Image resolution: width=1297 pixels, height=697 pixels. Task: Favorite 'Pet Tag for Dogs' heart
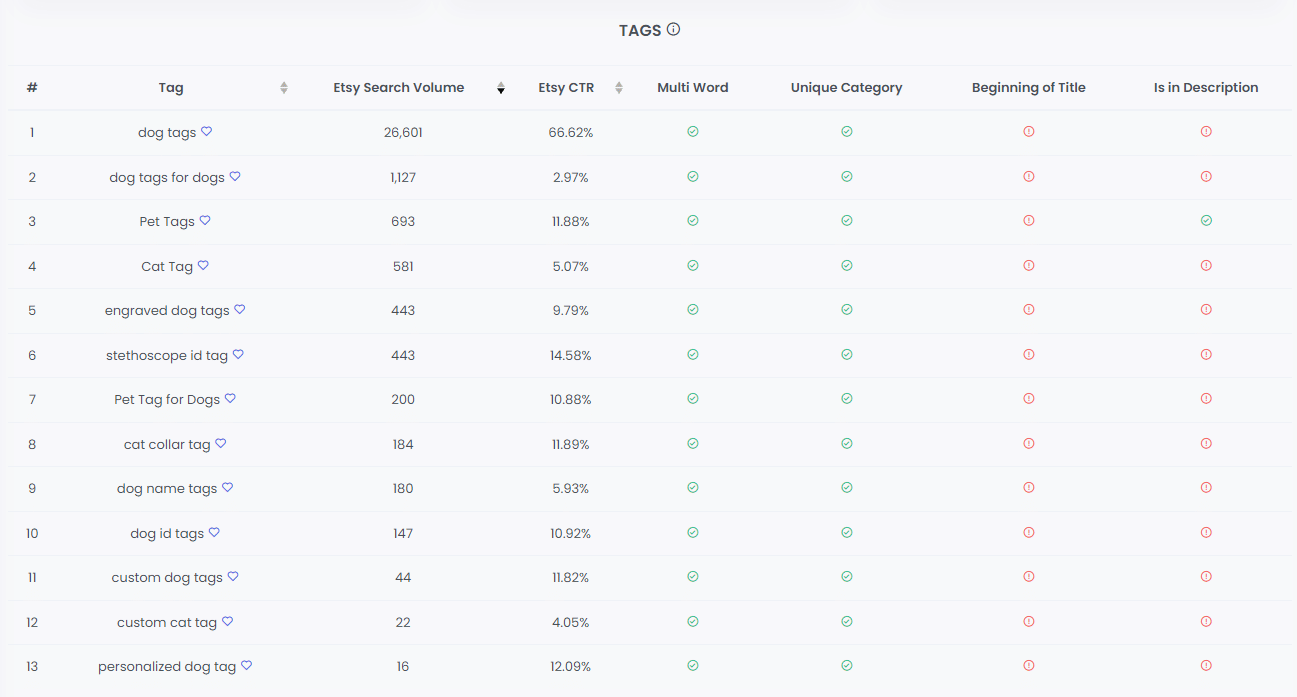click(x=230, y=398)
